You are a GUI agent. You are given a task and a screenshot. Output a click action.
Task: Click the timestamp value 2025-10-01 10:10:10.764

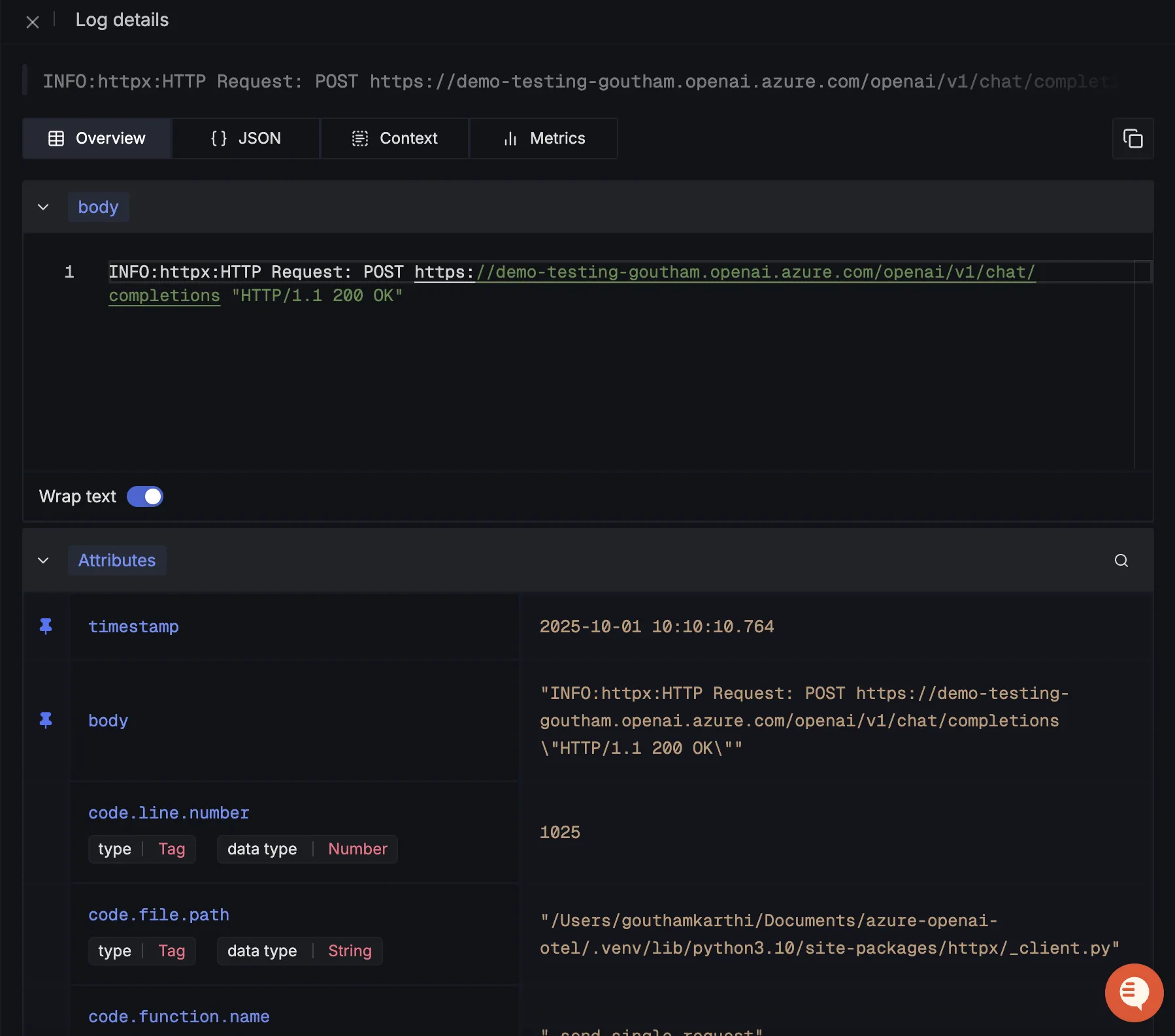[x=656, y=626]
